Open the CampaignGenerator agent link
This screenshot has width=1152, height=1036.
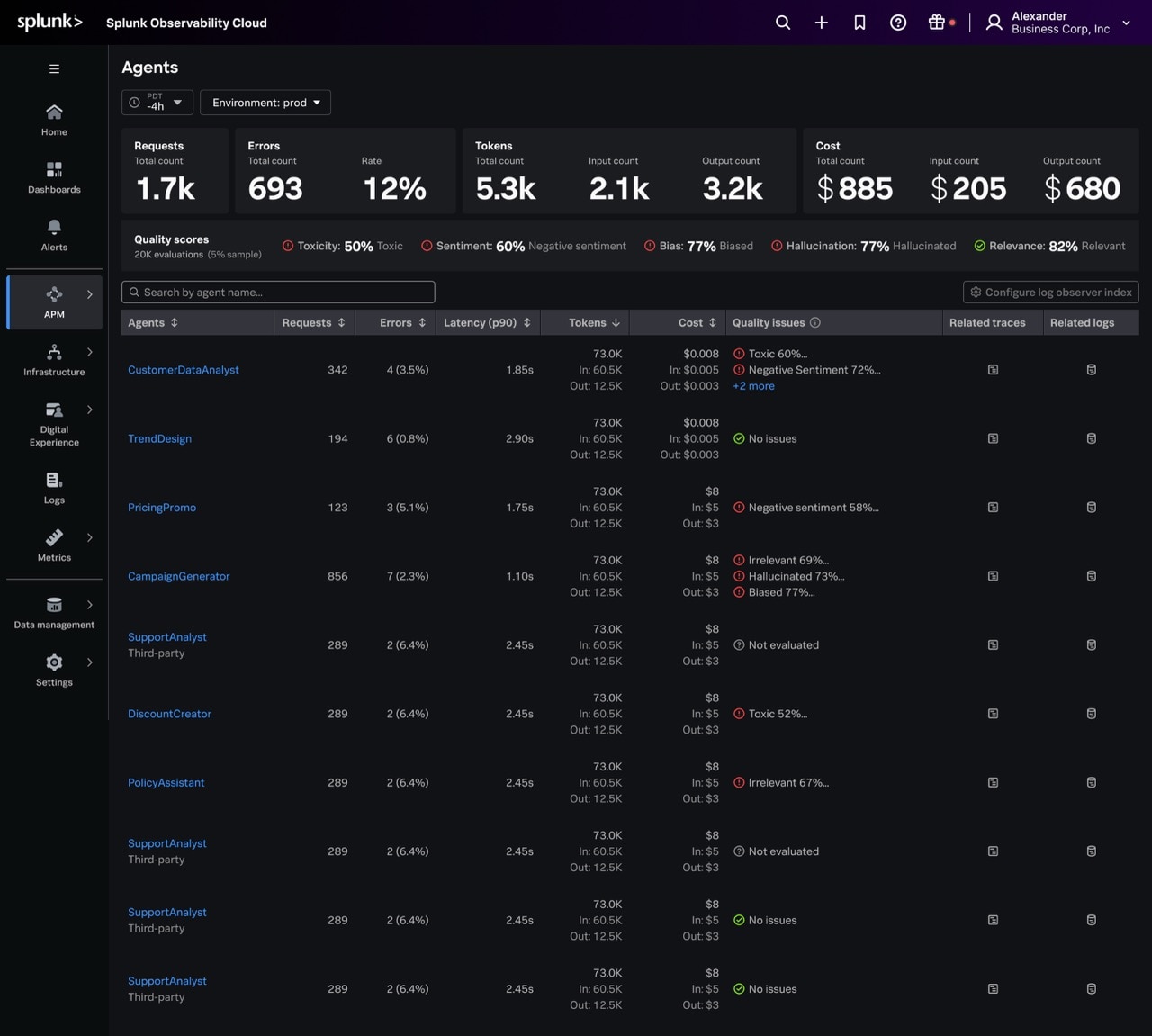tap(178, 577)
